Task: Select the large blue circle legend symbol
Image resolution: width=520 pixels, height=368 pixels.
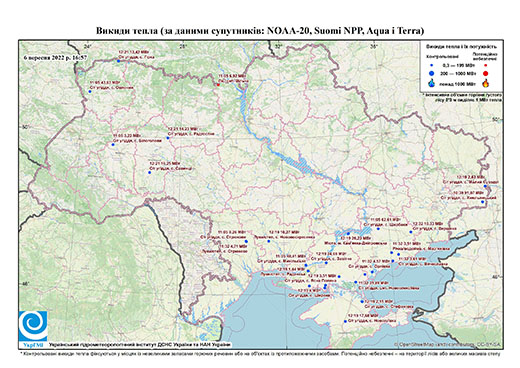Action: point(432,74)
